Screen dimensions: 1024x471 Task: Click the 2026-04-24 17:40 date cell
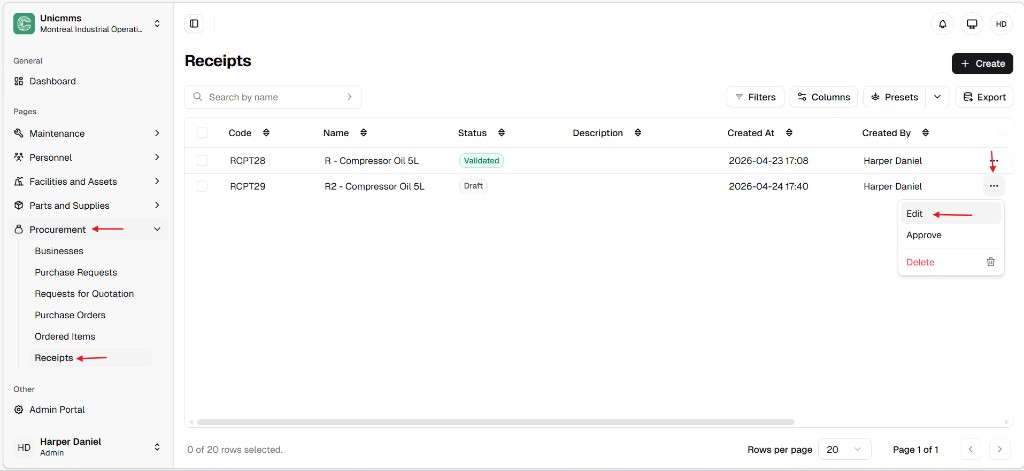(x=769, y=187)
